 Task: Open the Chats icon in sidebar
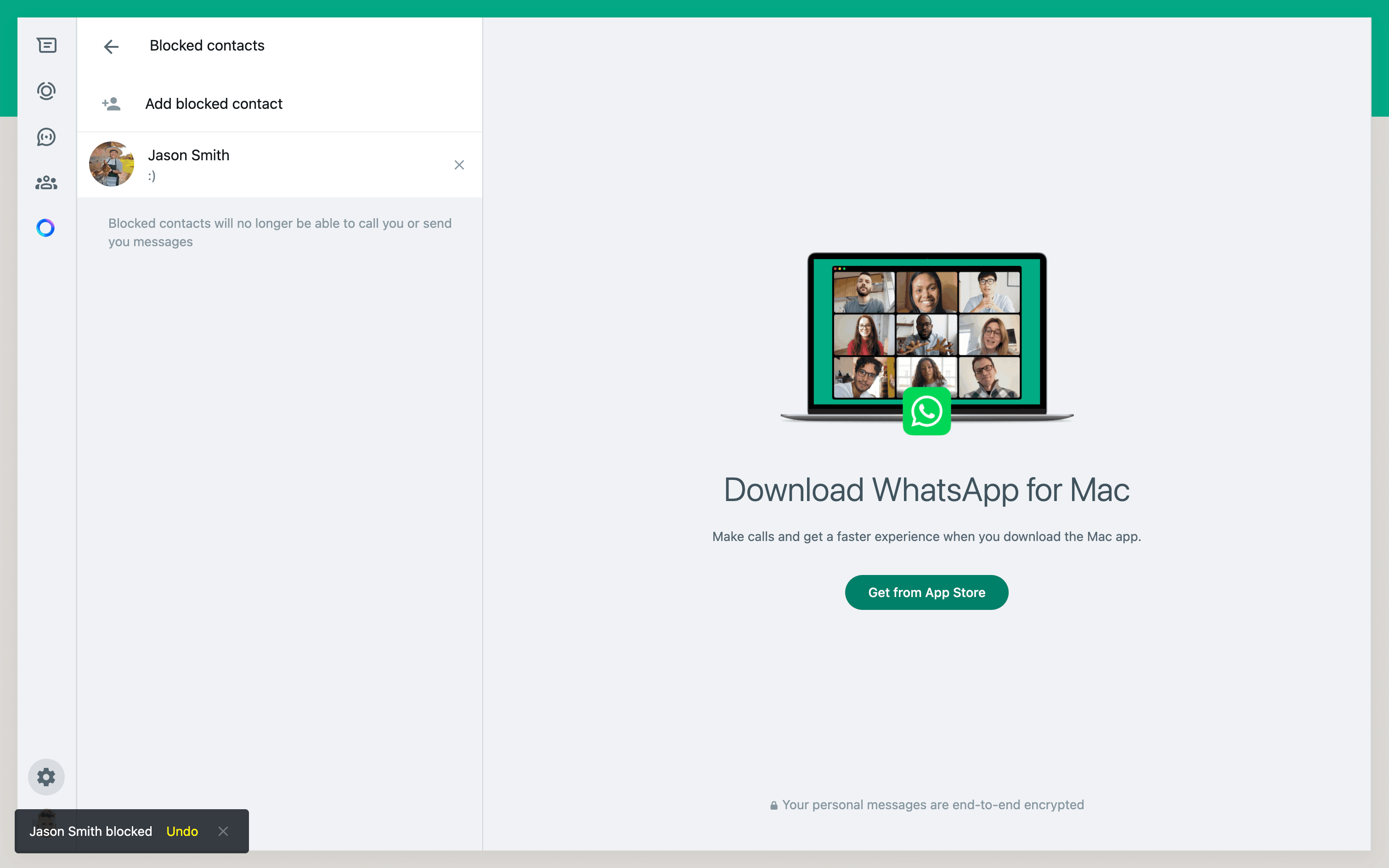[x=46, y=45]
